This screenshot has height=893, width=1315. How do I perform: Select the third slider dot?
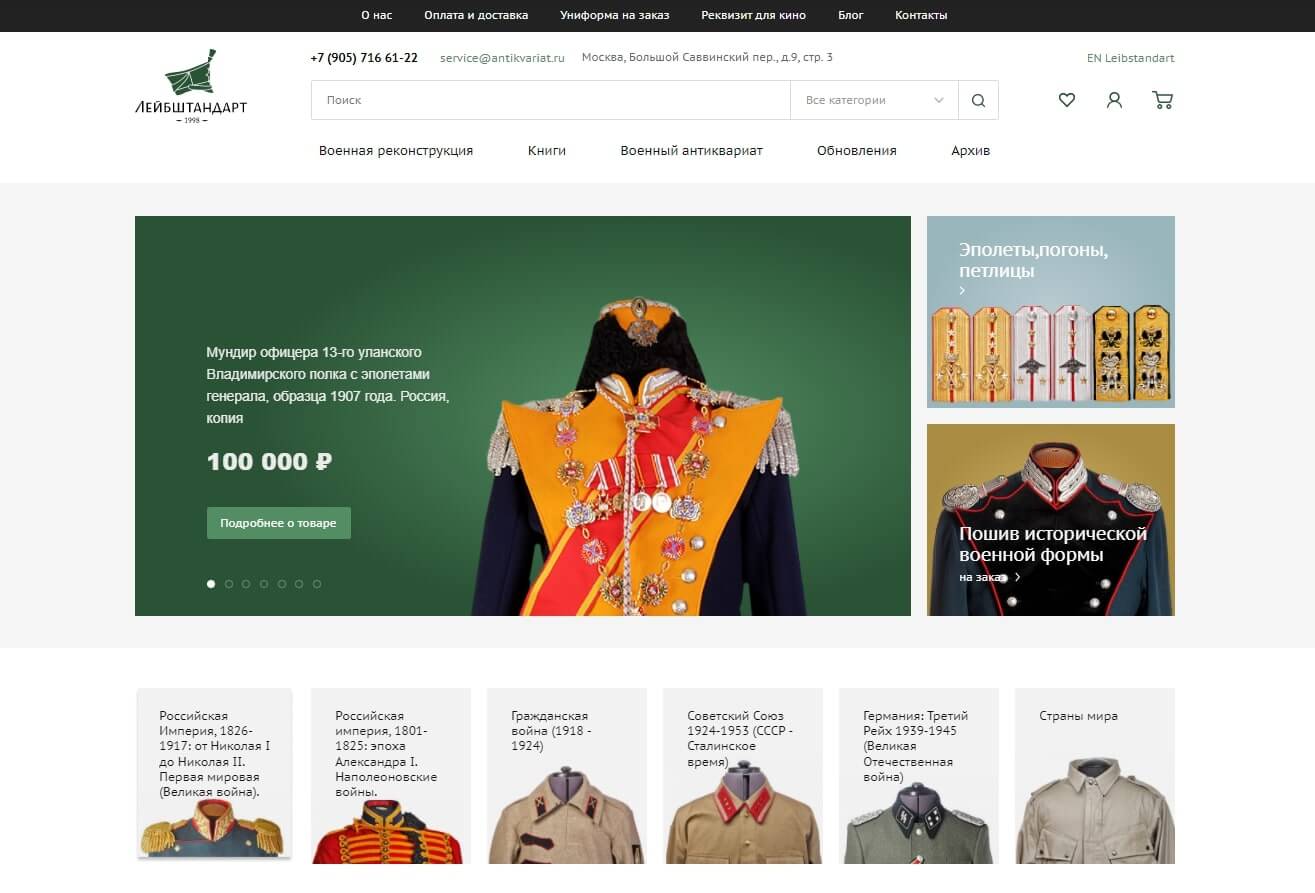coord(246,584)
